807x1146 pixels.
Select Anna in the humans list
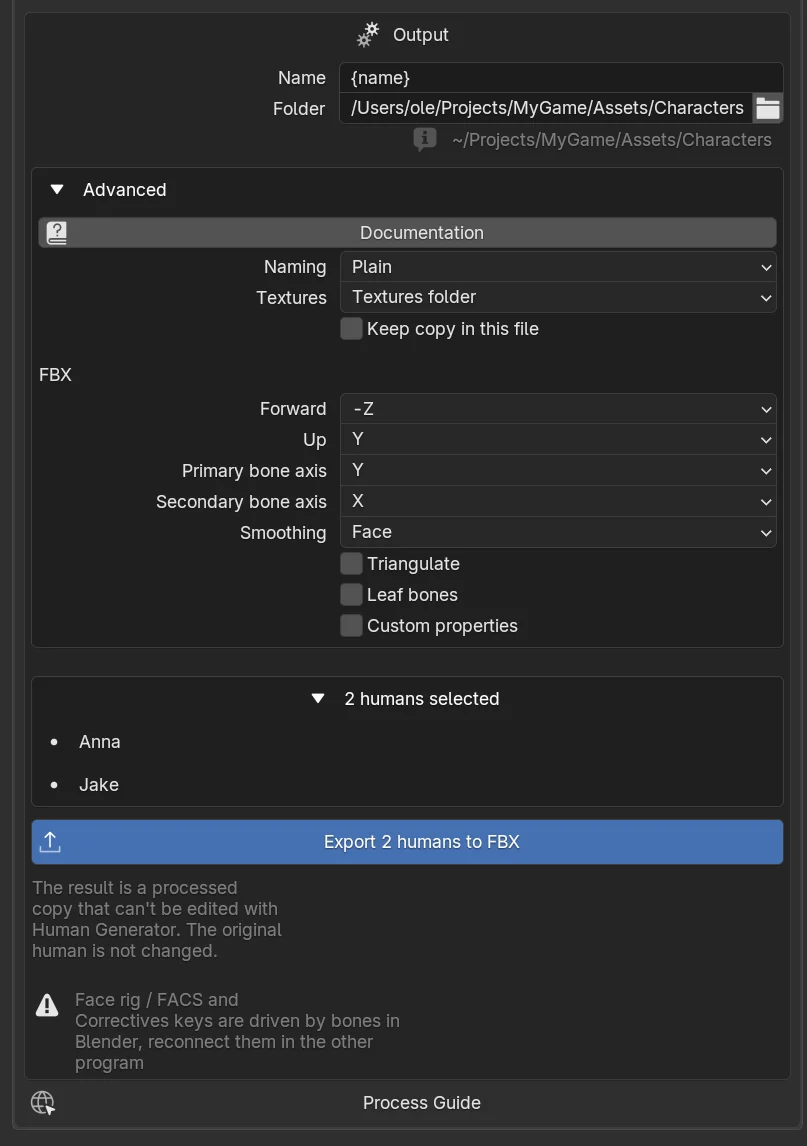99,742
